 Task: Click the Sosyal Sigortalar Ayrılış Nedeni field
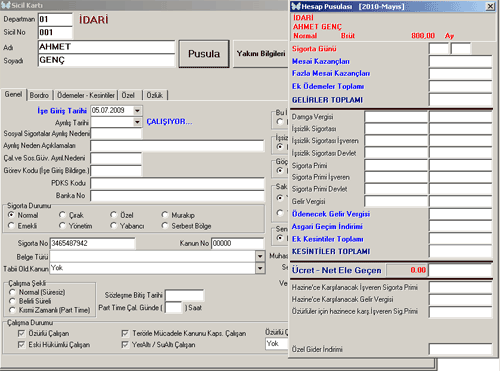[116, 134]
